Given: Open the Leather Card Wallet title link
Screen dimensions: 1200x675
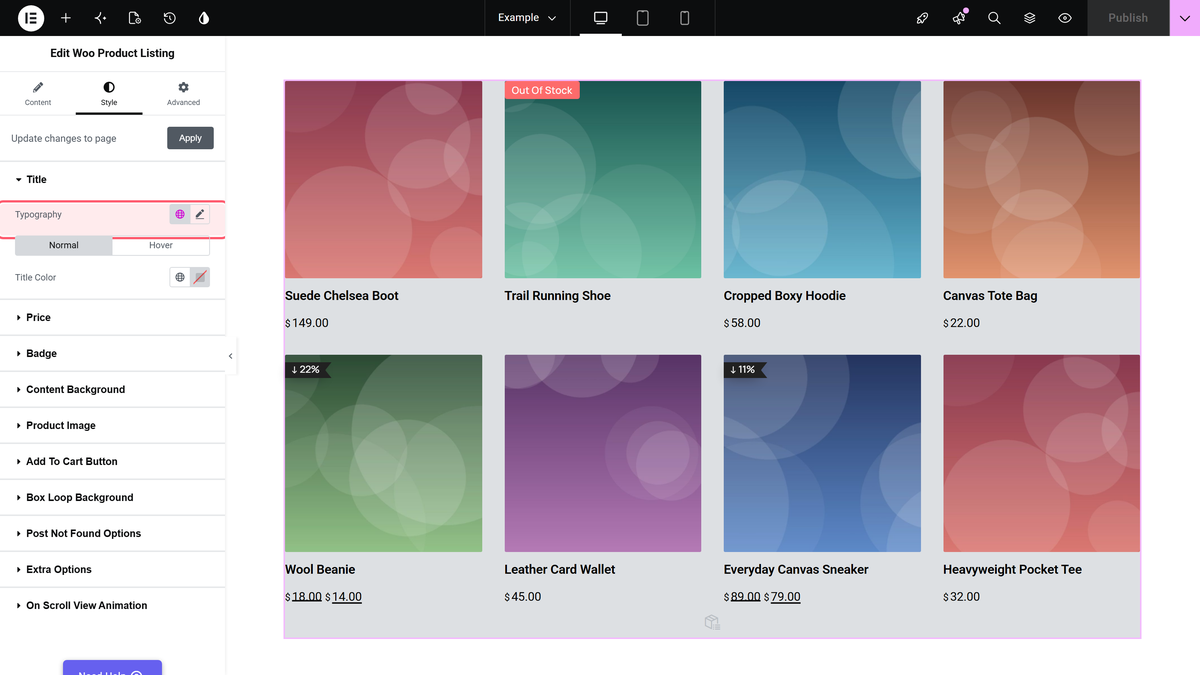Looking at the screenshot, I should pos(560,569).
